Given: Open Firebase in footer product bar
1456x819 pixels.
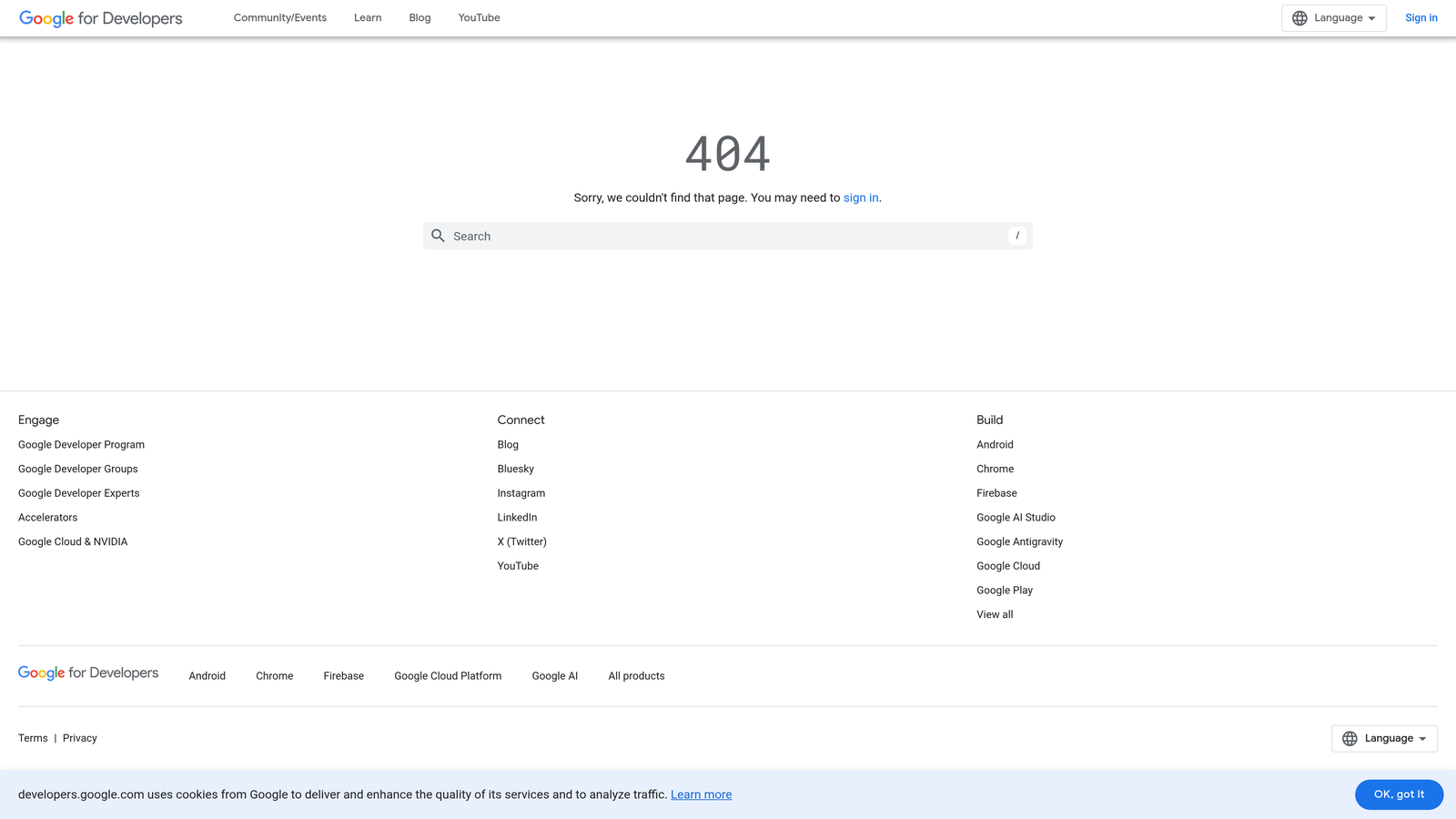Looking at the screenshot, I should tap(344, 676).
